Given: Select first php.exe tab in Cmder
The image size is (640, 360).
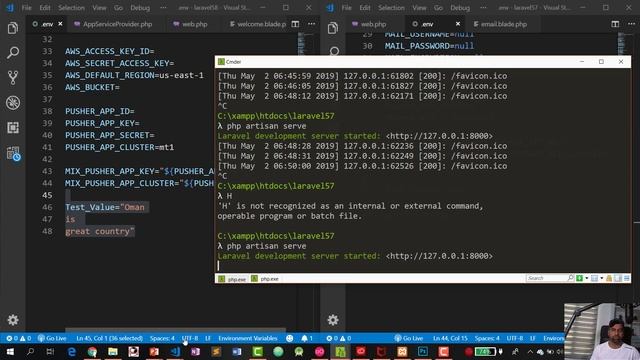Looking at the screenshot, I should [232, 279].
